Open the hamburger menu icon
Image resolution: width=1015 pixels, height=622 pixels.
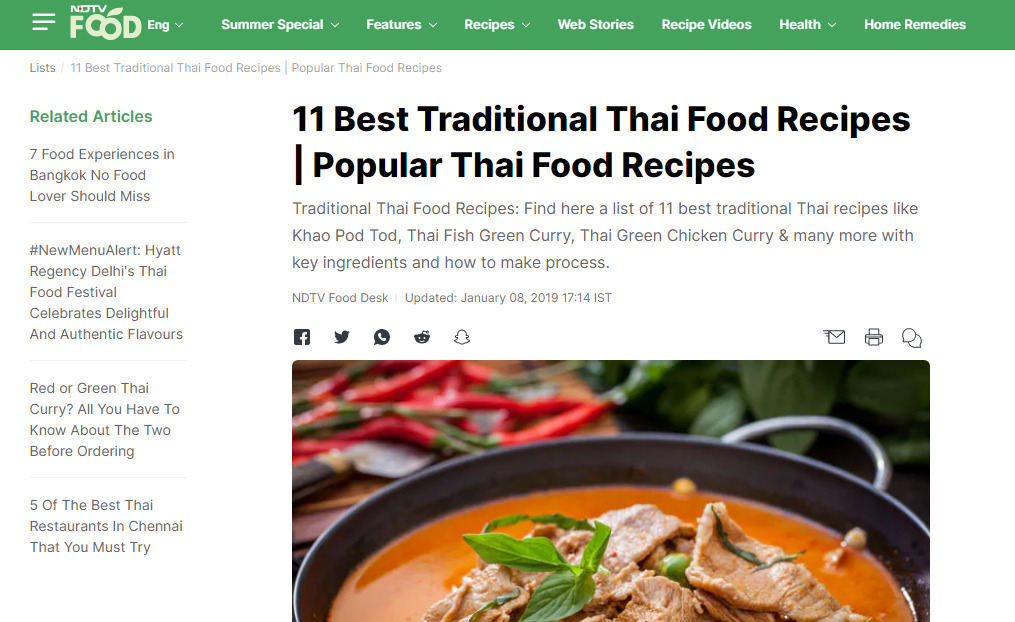pyautogui.click(x=43, y=23)
